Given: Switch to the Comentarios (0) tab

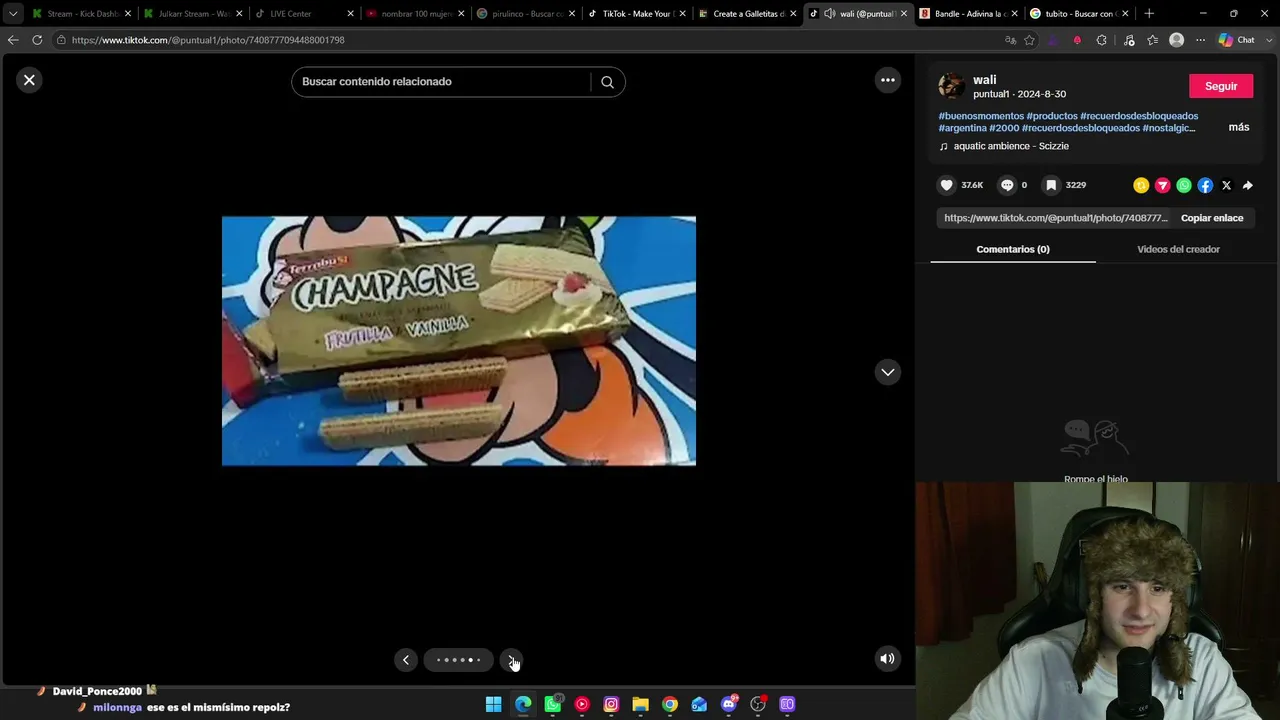Looking at the screenshot, I should click(x=1013, y=249).
